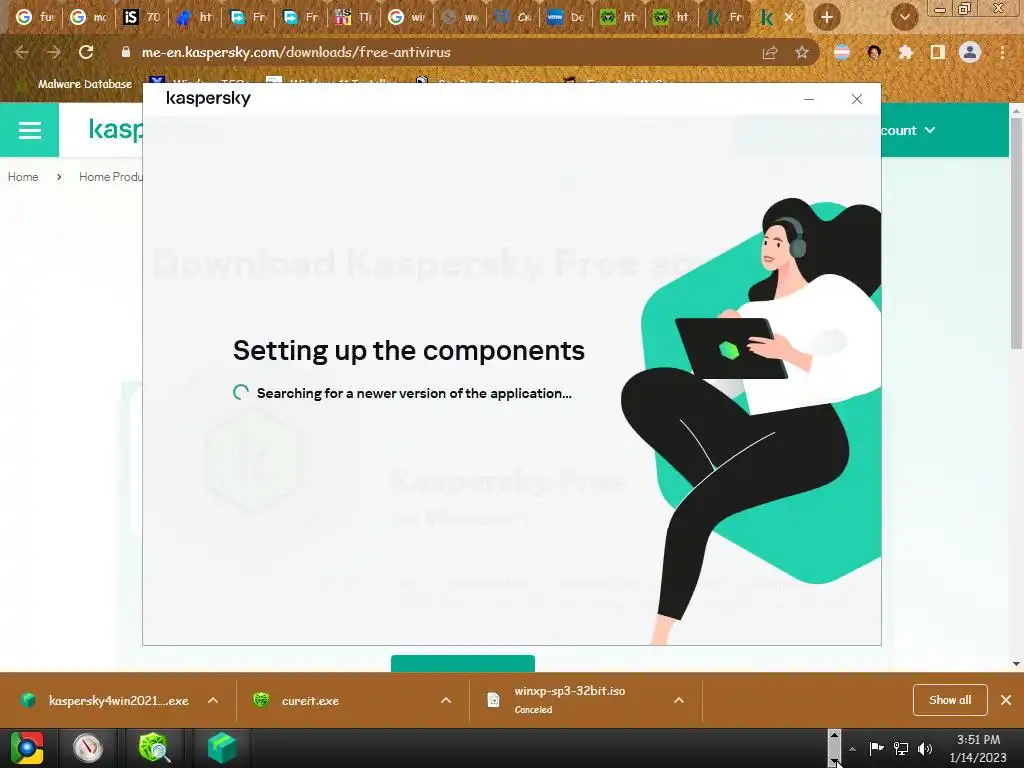Go to Home breadcrumb link
The height and width of the screenshot is (768, 1024).
(x=23, y=177)
